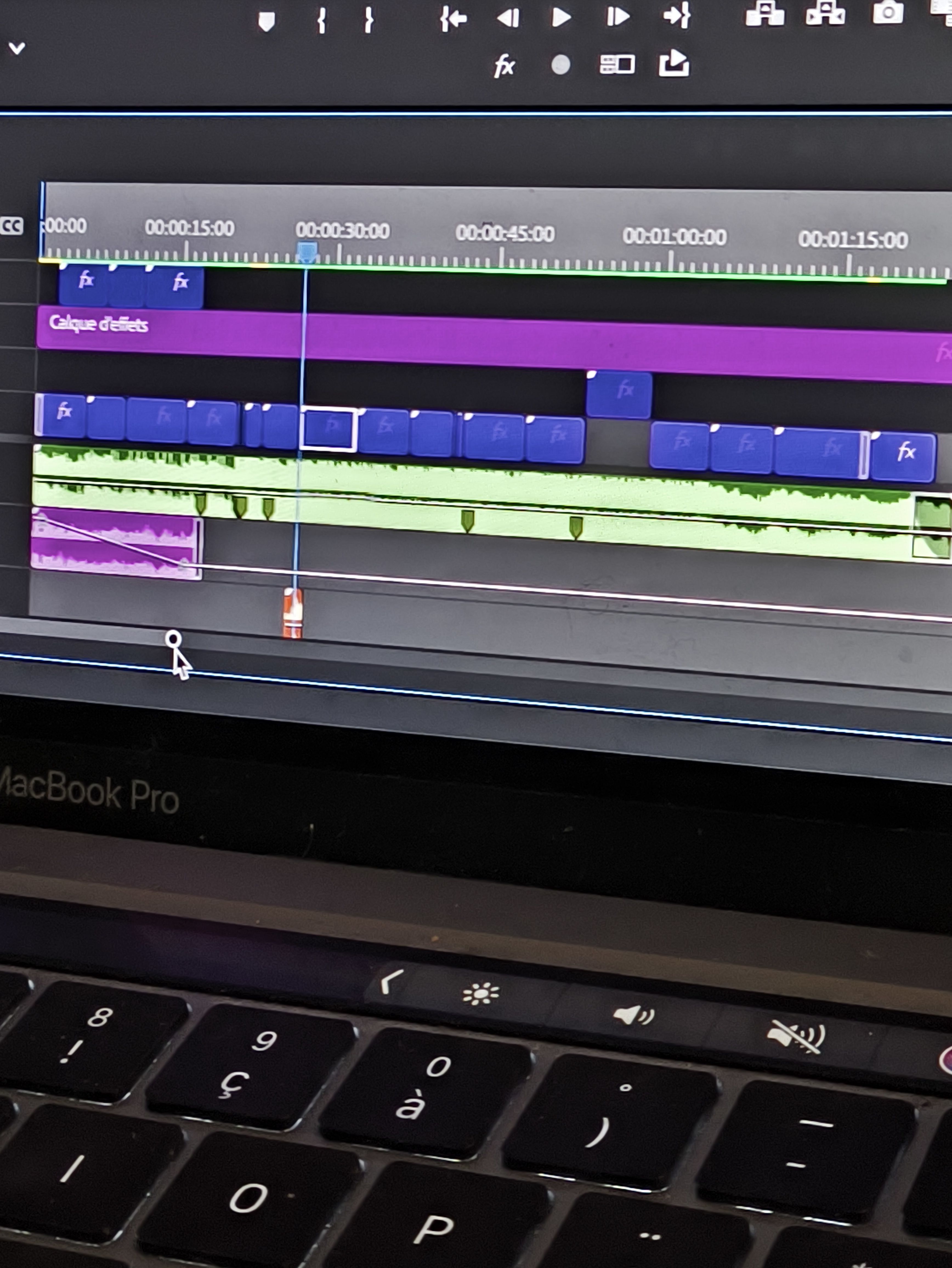Set the Mark Out point
Image resolution: width=952 pixels, height=1268 pixels.
point(369,21)
